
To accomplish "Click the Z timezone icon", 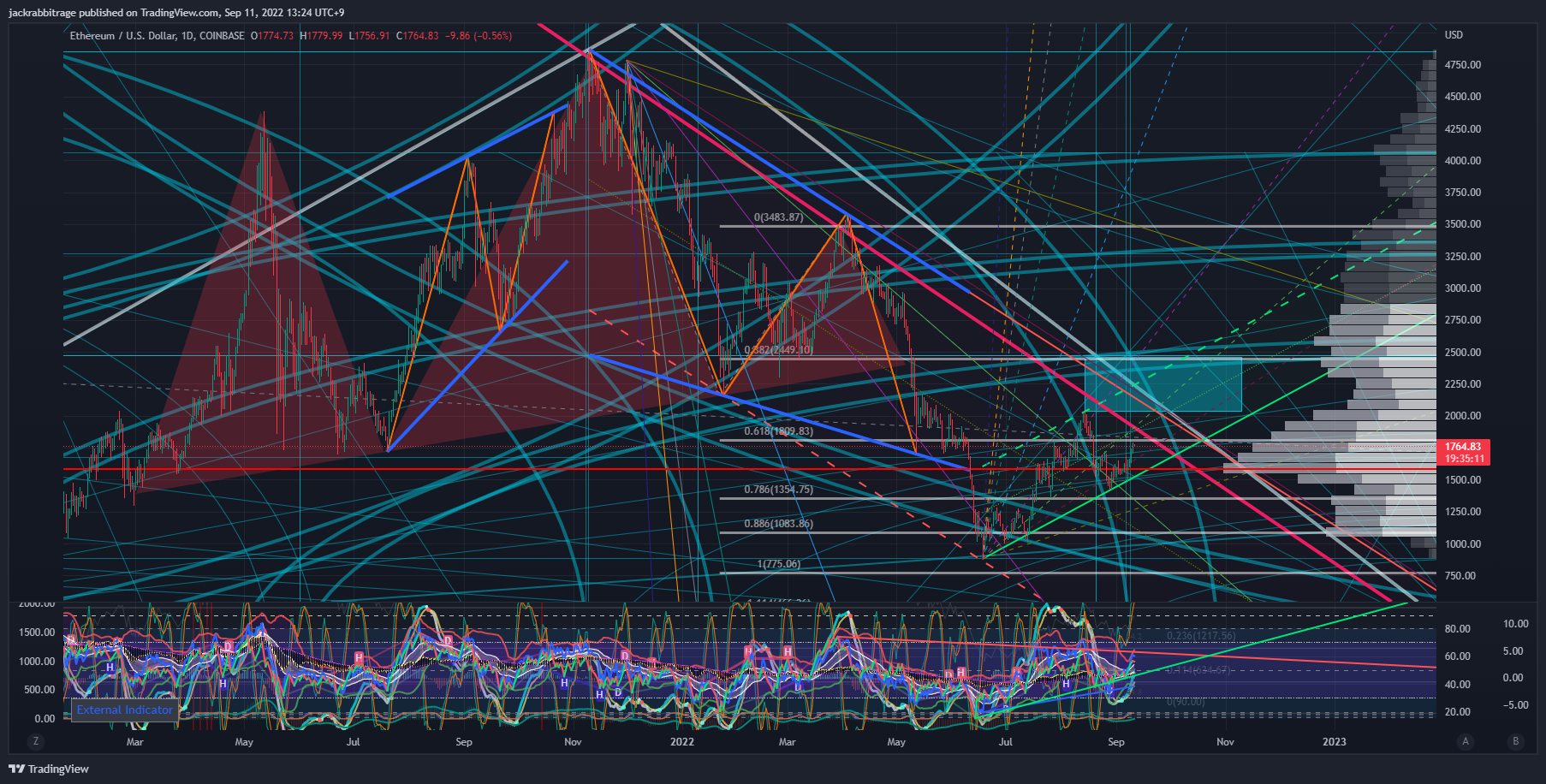I will (35, 741).
